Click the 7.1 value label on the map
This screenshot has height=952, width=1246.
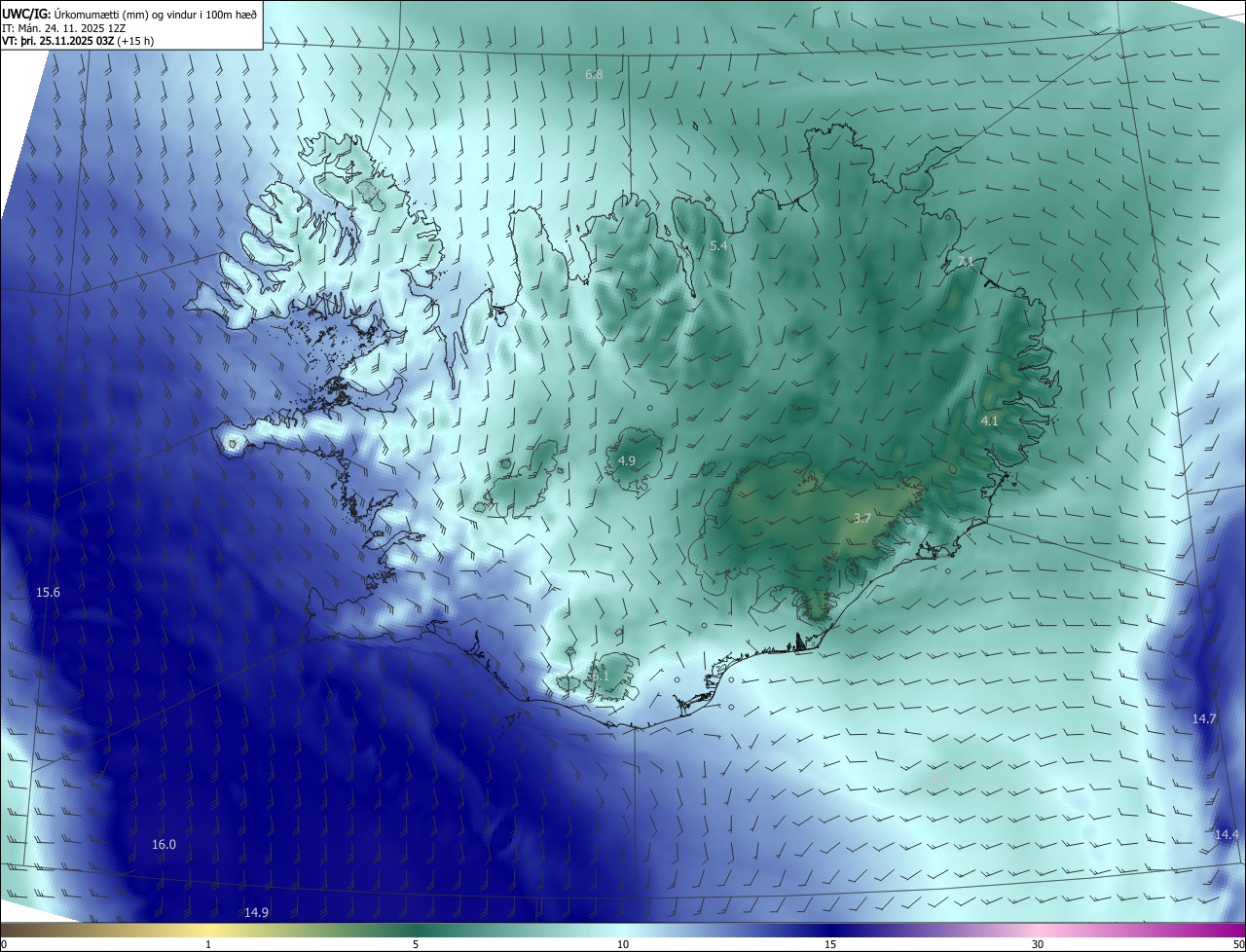[966, 262]
